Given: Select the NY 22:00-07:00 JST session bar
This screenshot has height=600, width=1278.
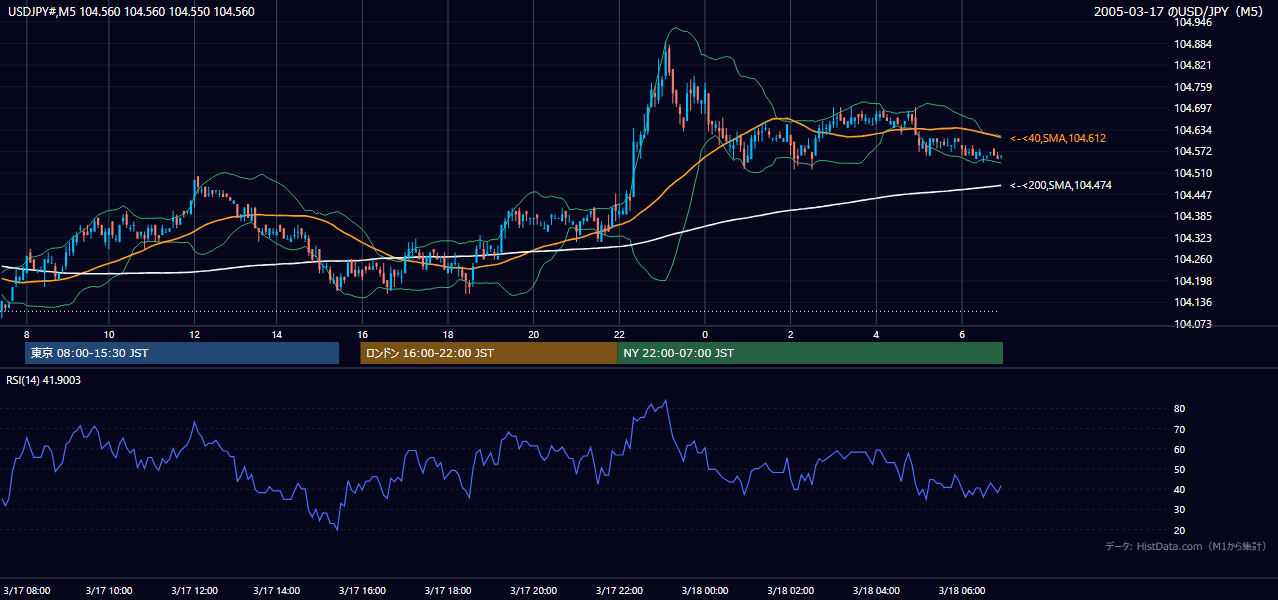Looking at the screenshot, I should point(810,353).
